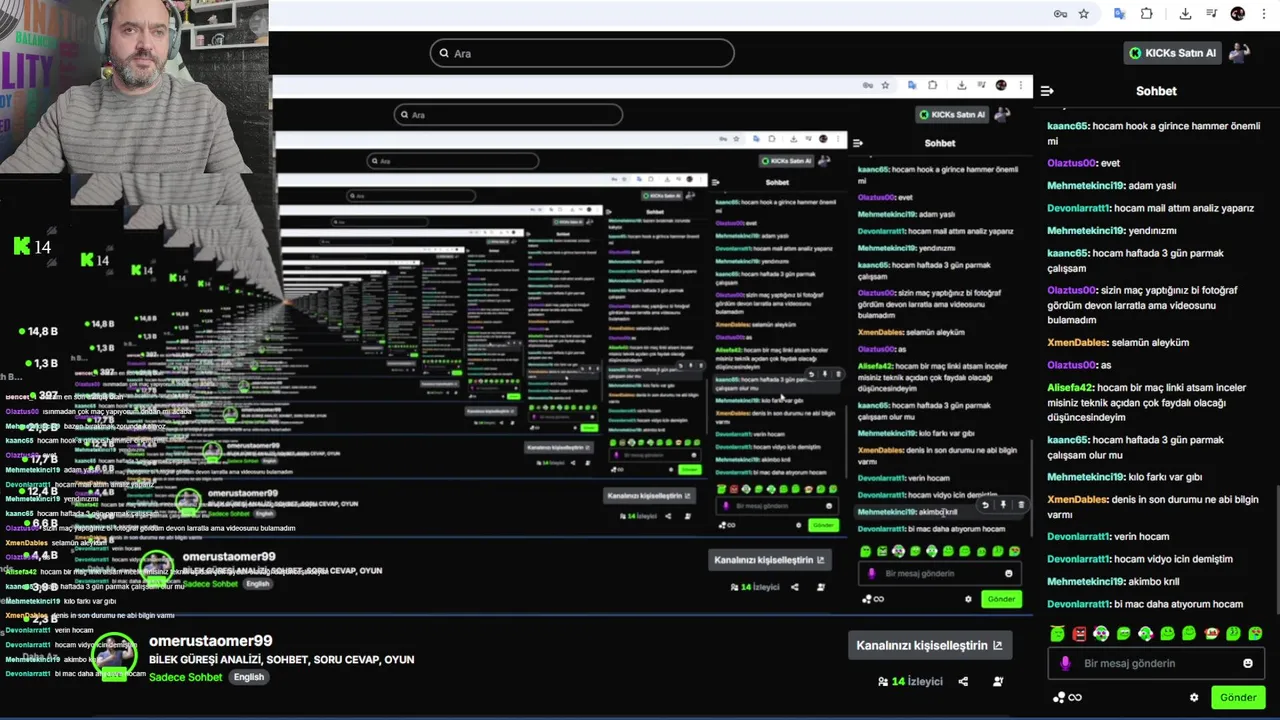Insert the purple-eyed headphone emote in the main chat
This screenshot has height=720, width=1280.
coord(1101,633)
